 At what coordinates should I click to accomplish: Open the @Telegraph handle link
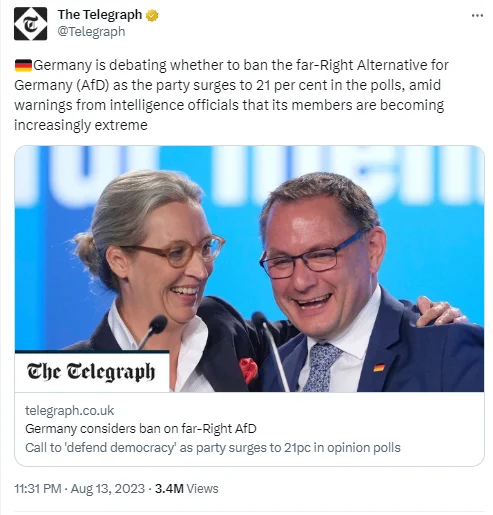coord(91,32)
